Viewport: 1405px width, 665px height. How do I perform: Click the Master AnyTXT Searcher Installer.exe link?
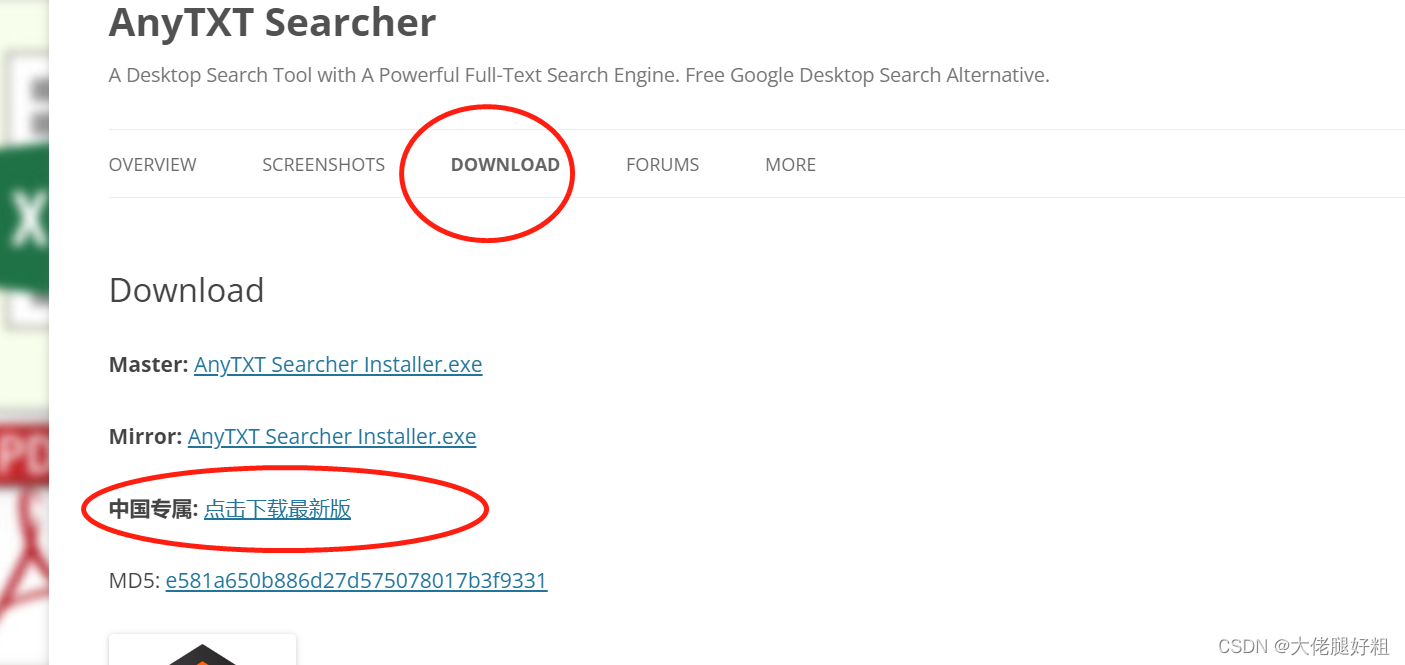(x=338, y=365)
